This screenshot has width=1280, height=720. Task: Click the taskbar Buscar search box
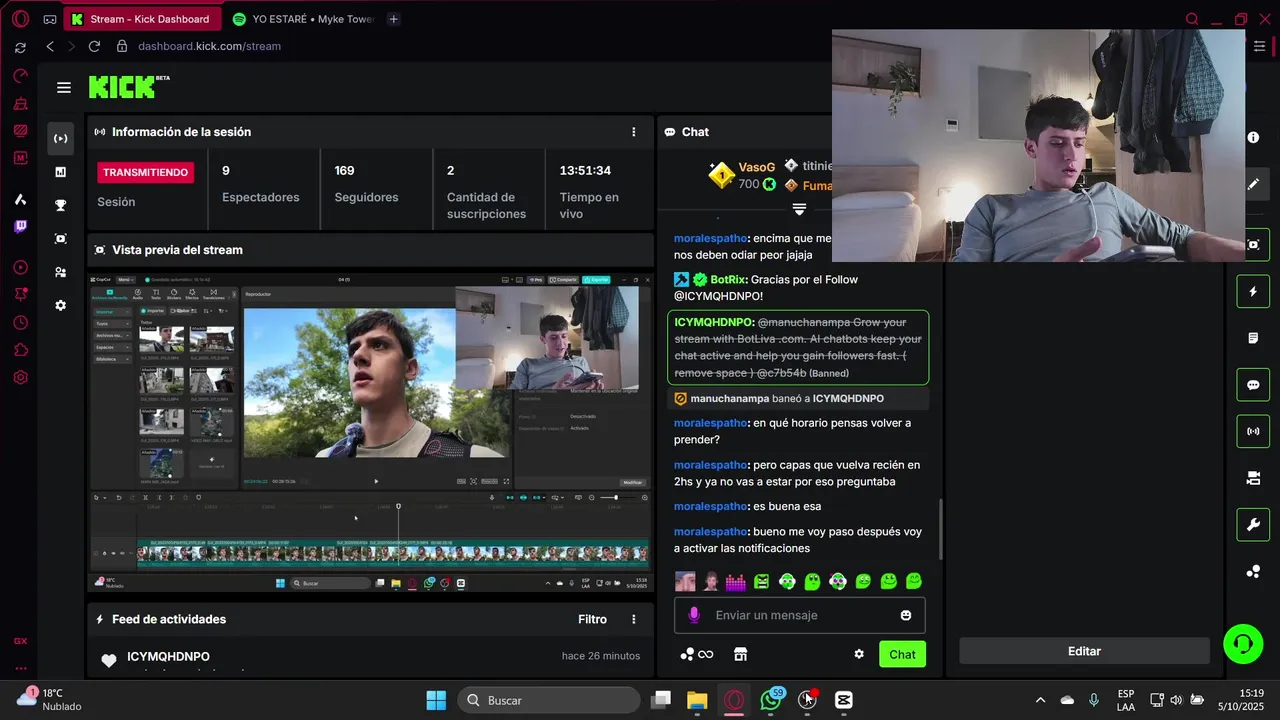coord(549,700)
